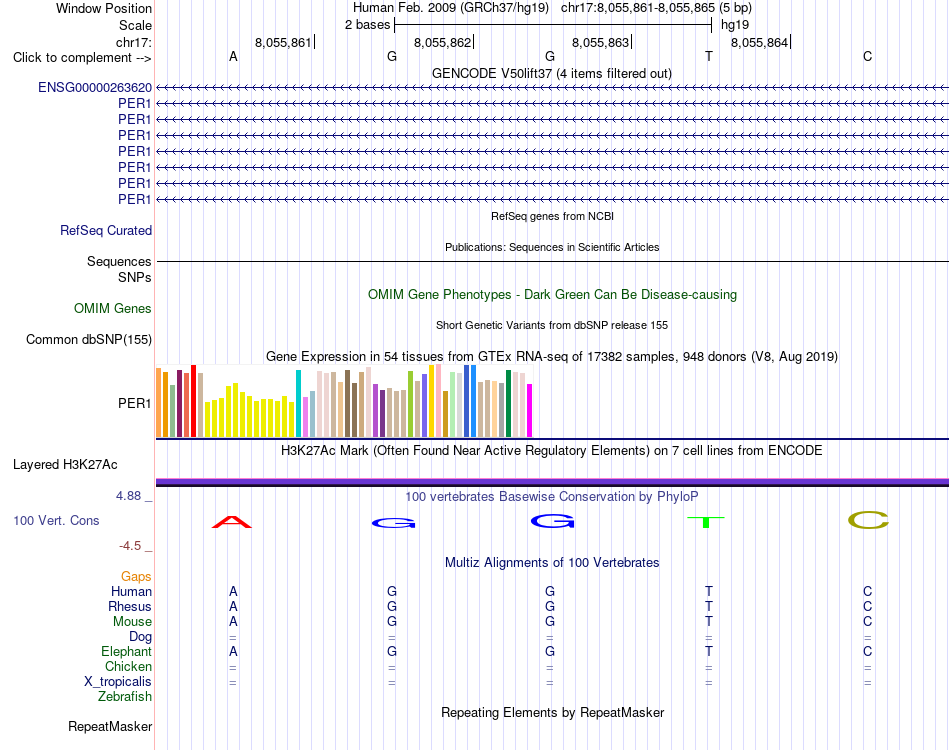Screen dimensions: 950x750
Task: Click 'chr17:8,055,861-8,055,865 (5 bp)' position text
Action: coord(656,8)
